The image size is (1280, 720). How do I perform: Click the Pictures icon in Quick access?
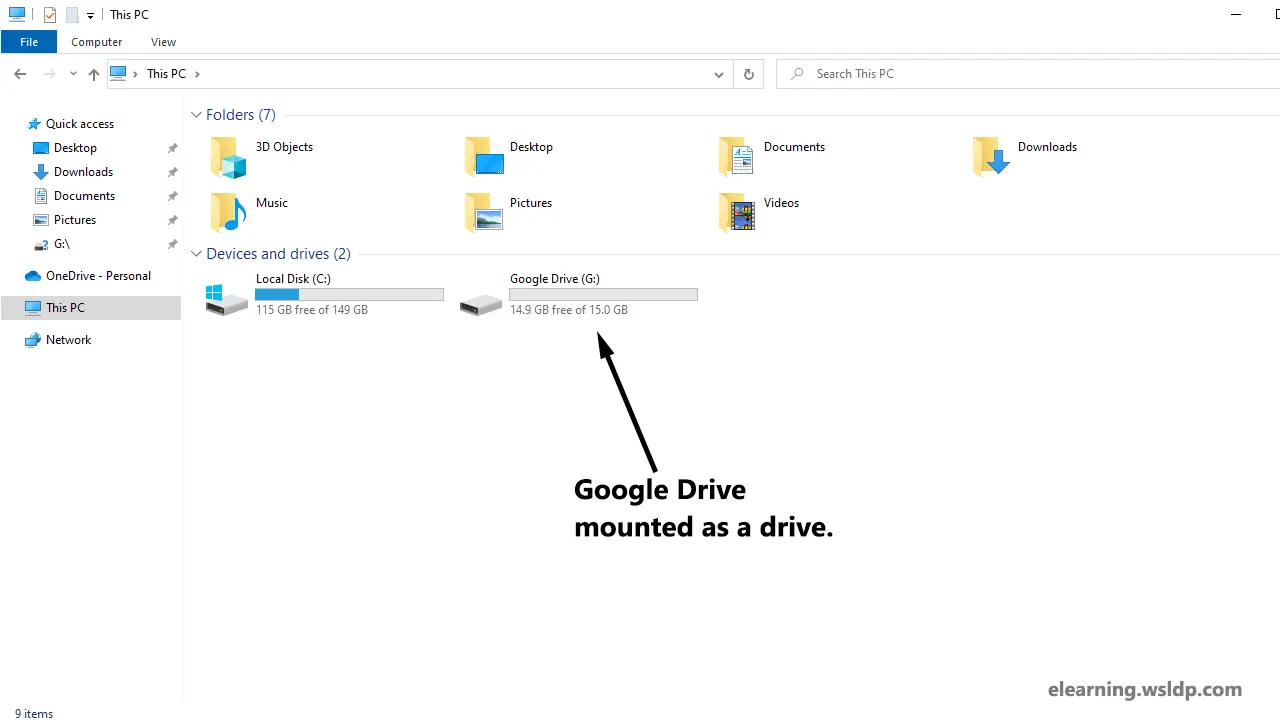coord(41,220)
